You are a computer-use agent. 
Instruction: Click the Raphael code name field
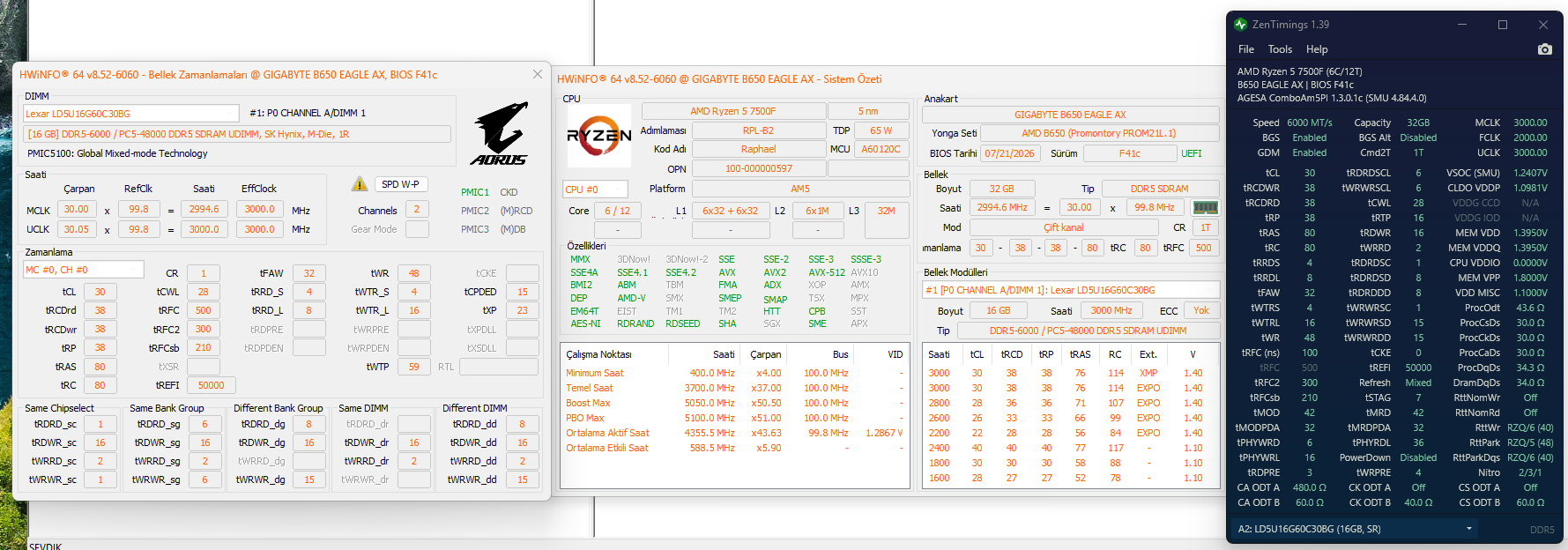click(x=758, y=149)
